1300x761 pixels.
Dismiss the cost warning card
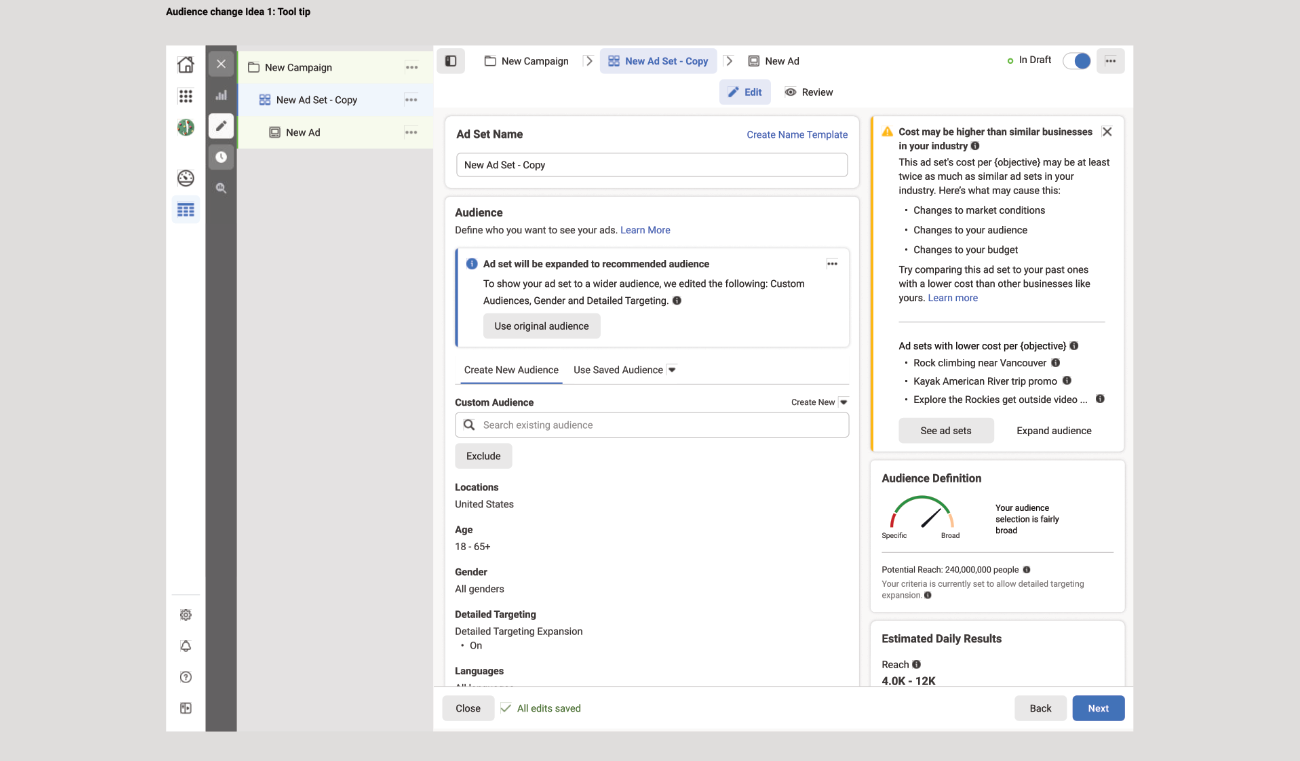click(1106, 132)
